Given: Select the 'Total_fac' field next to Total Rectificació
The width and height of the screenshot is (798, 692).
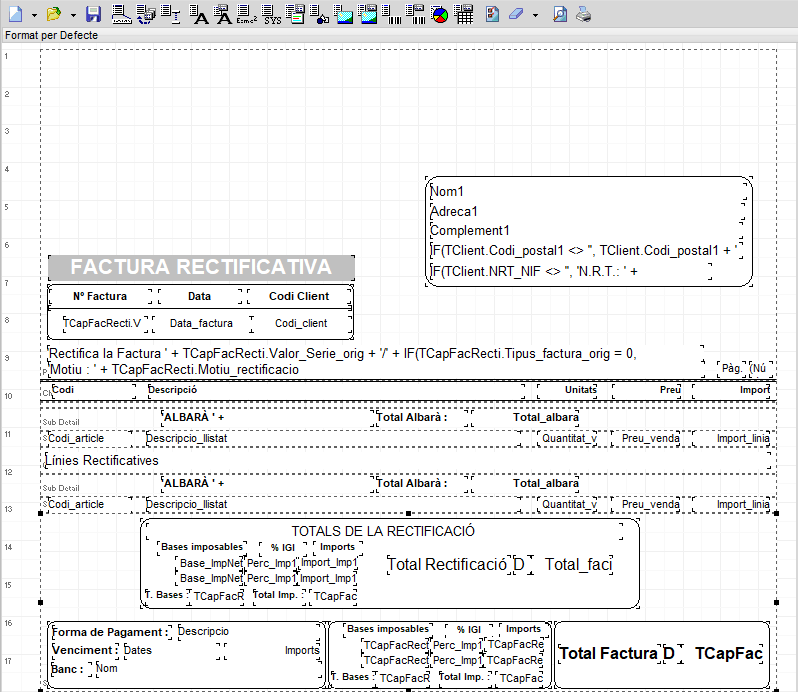Looking at the screenshot, I should tap(578, 564).
